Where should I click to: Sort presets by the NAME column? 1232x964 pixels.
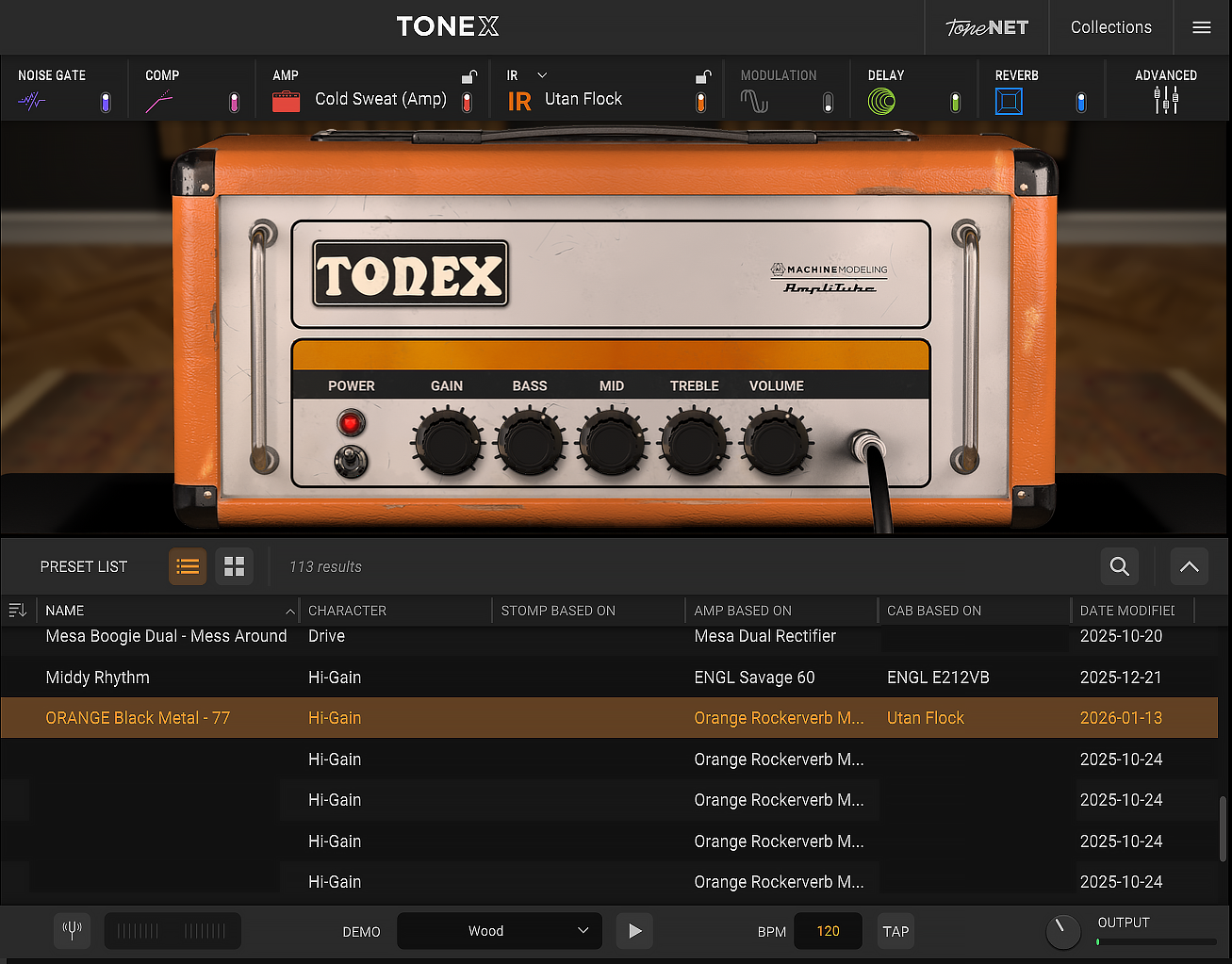(167, 611)
